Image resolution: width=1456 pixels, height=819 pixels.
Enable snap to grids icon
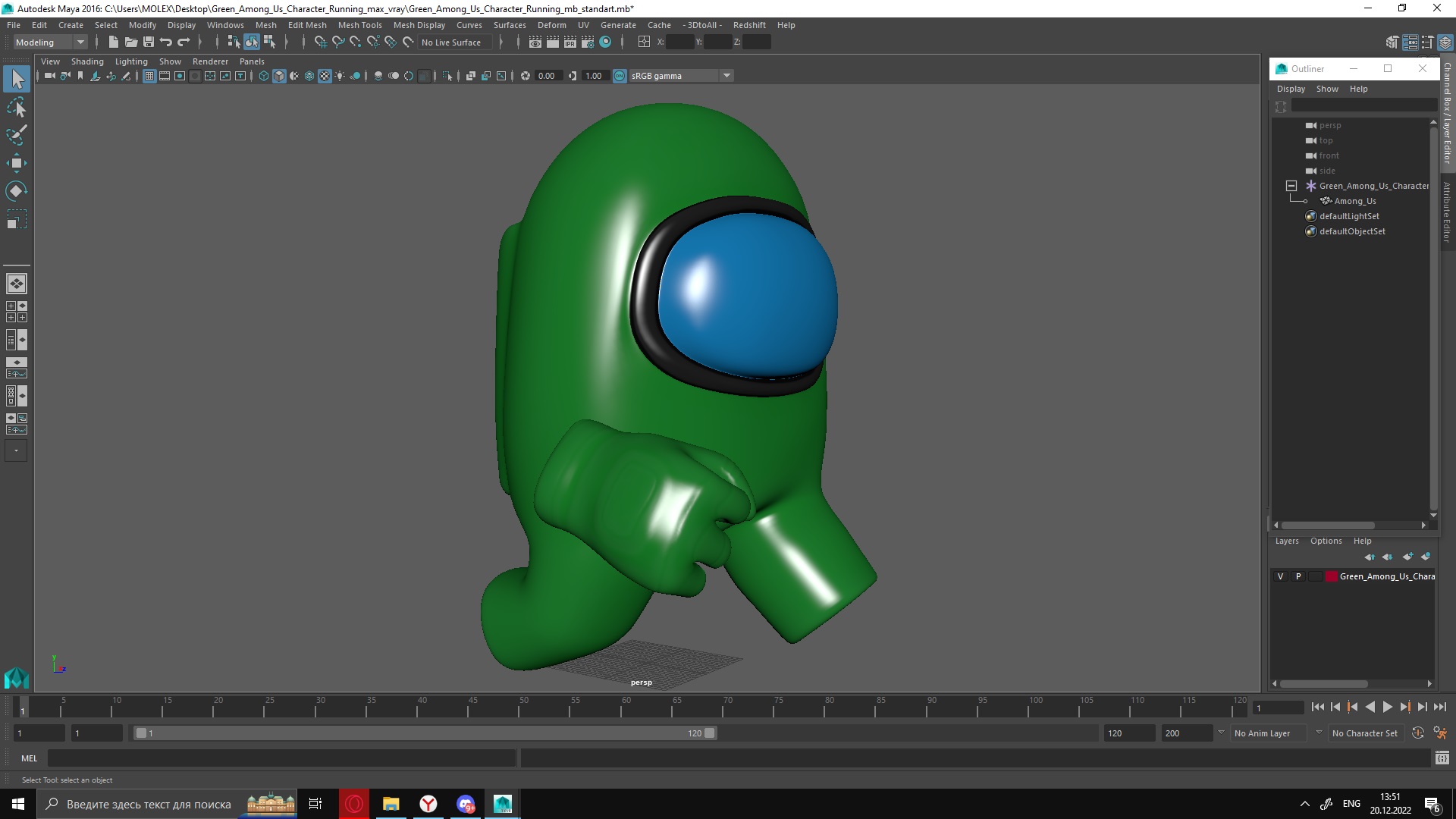tap(320, 42)
